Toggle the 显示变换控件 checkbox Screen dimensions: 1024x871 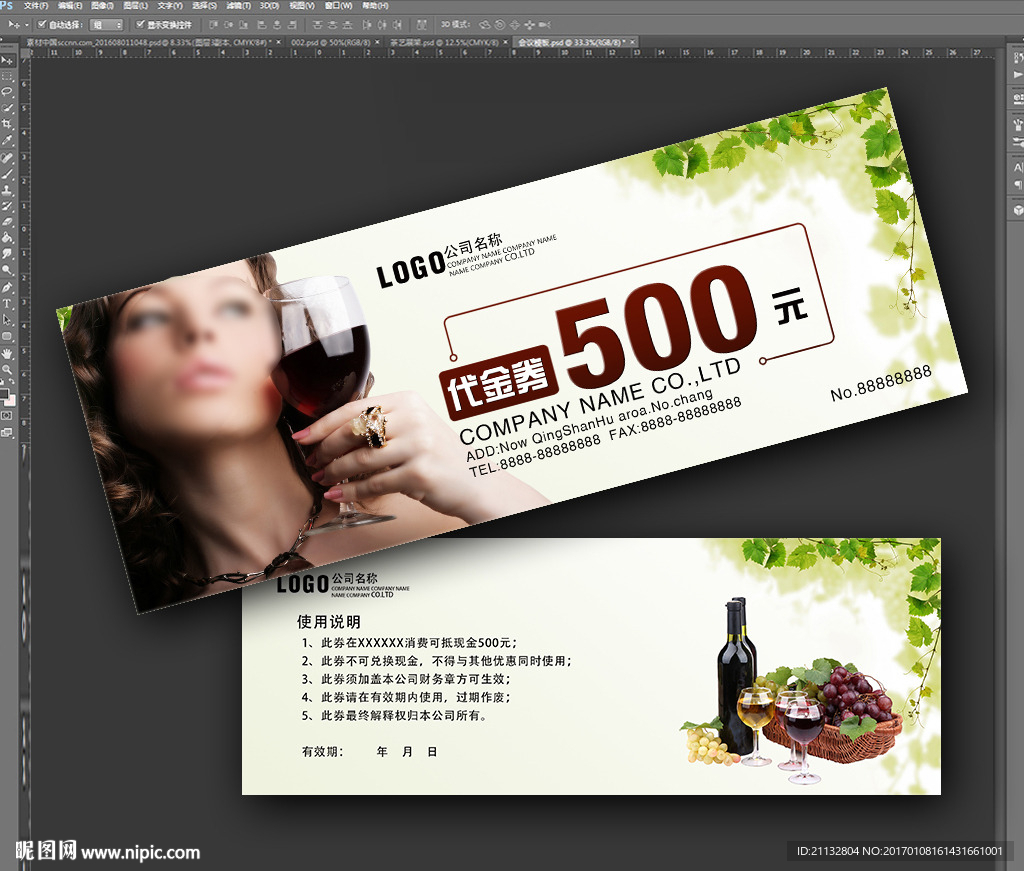(140, 25)
